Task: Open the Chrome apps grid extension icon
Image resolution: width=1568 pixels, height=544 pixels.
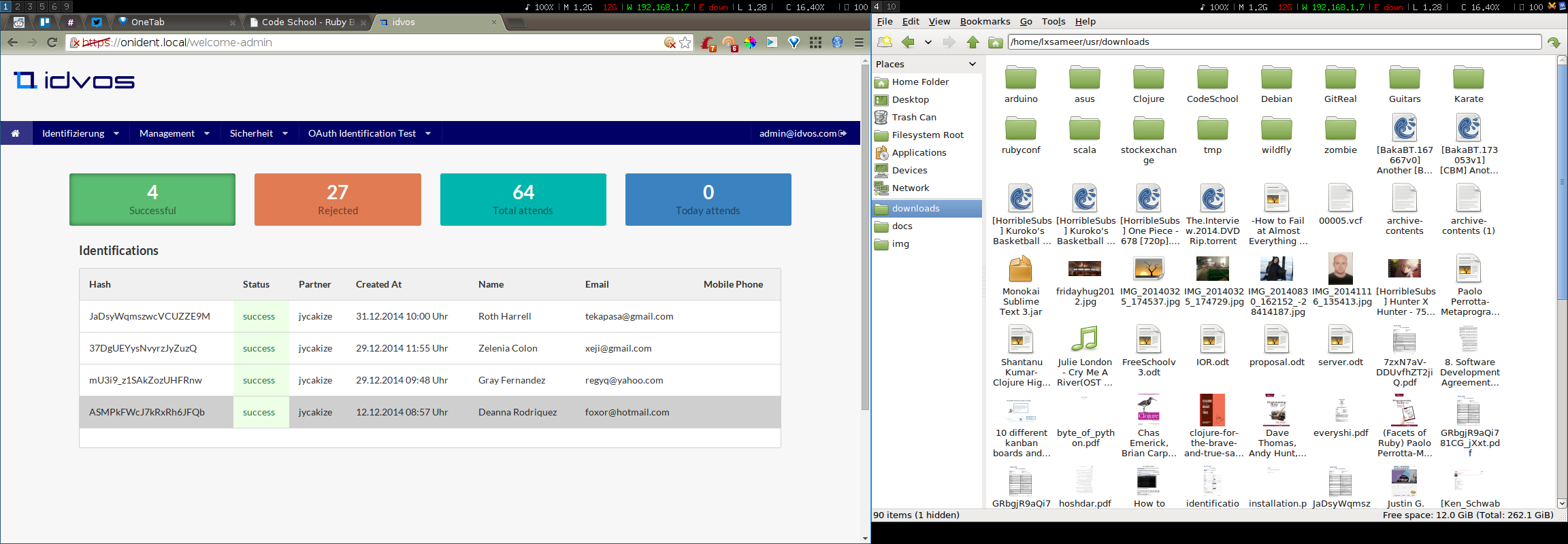Action: click(815, 42)
